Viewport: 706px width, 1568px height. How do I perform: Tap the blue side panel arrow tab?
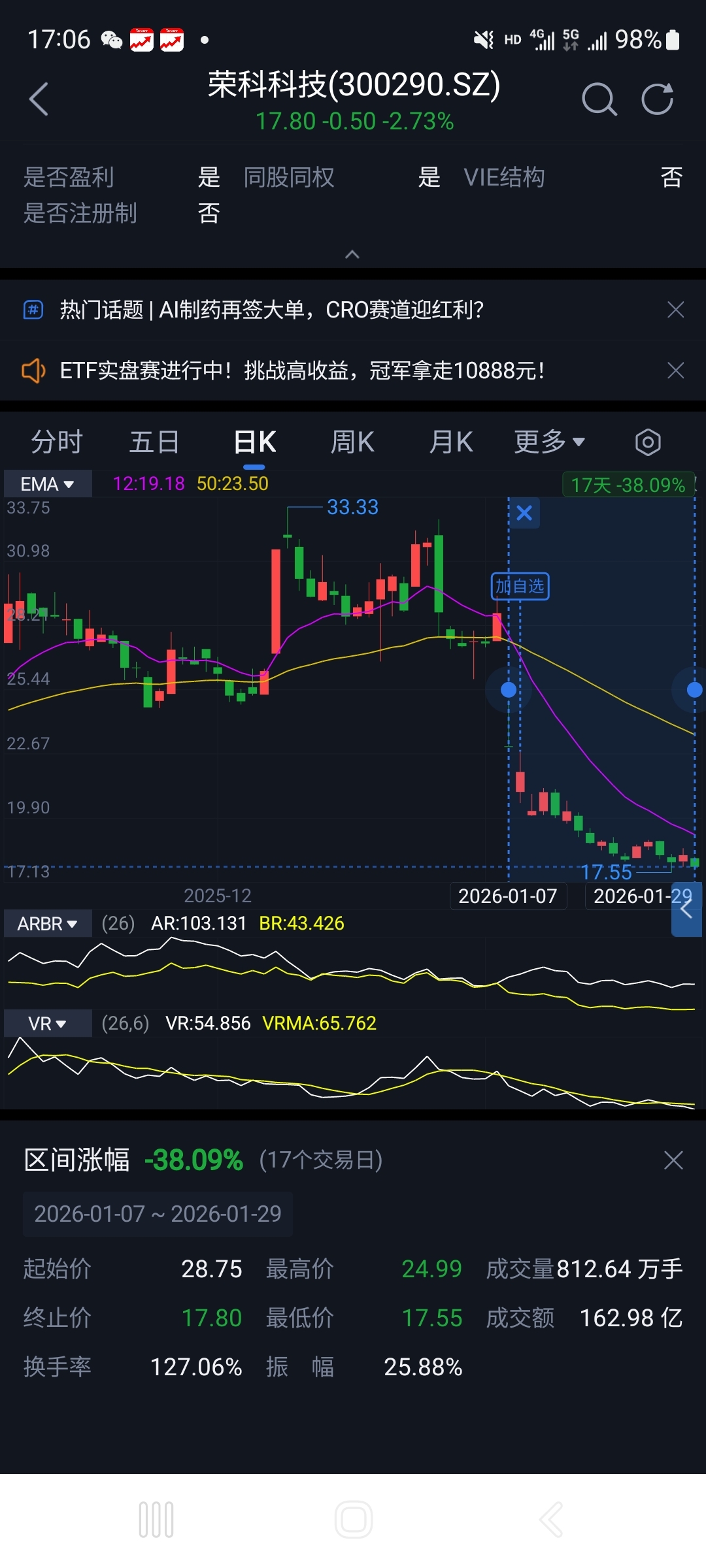[686, 909]
